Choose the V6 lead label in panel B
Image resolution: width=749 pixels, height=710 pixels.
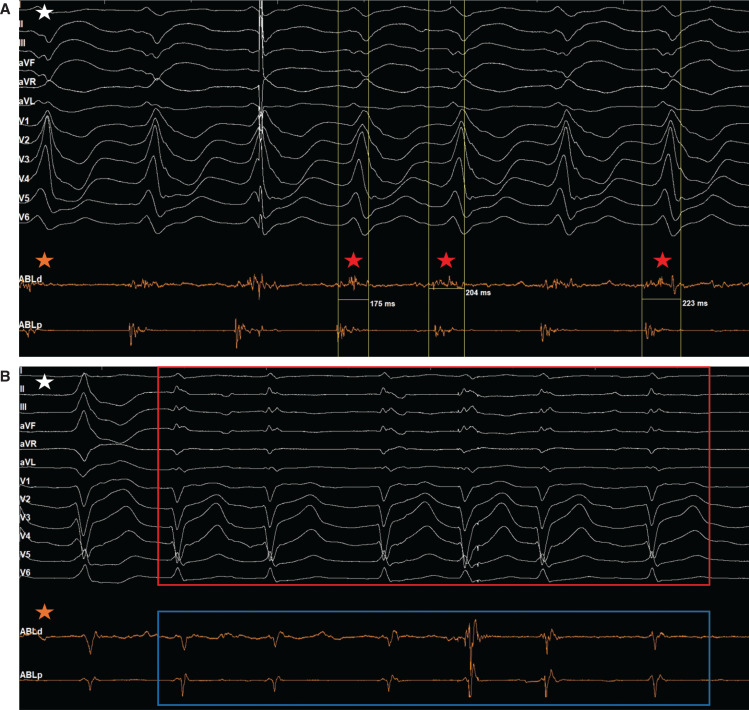click(25, 573)
